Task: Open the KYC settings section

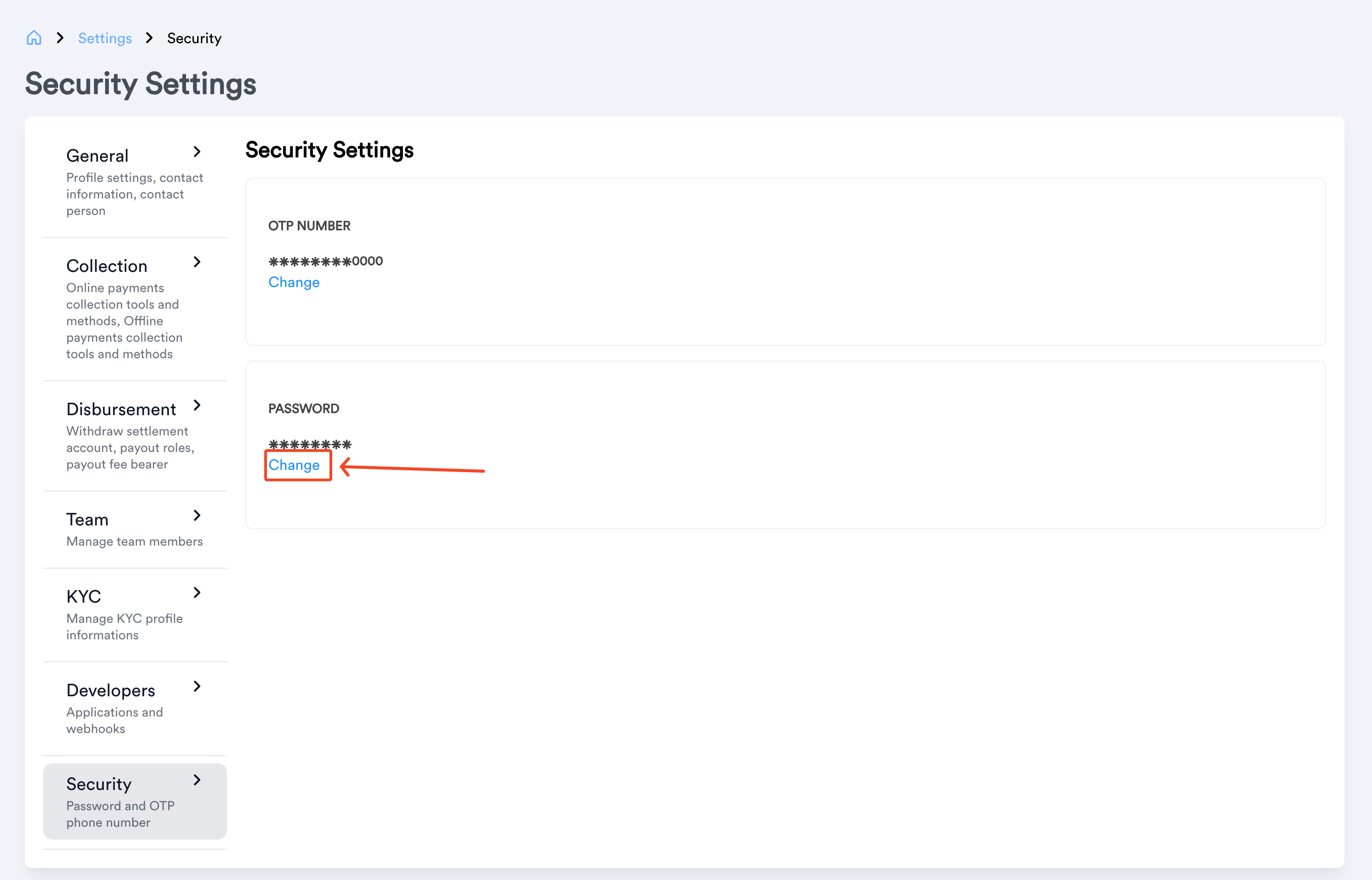Action: (x=135, y=615)
